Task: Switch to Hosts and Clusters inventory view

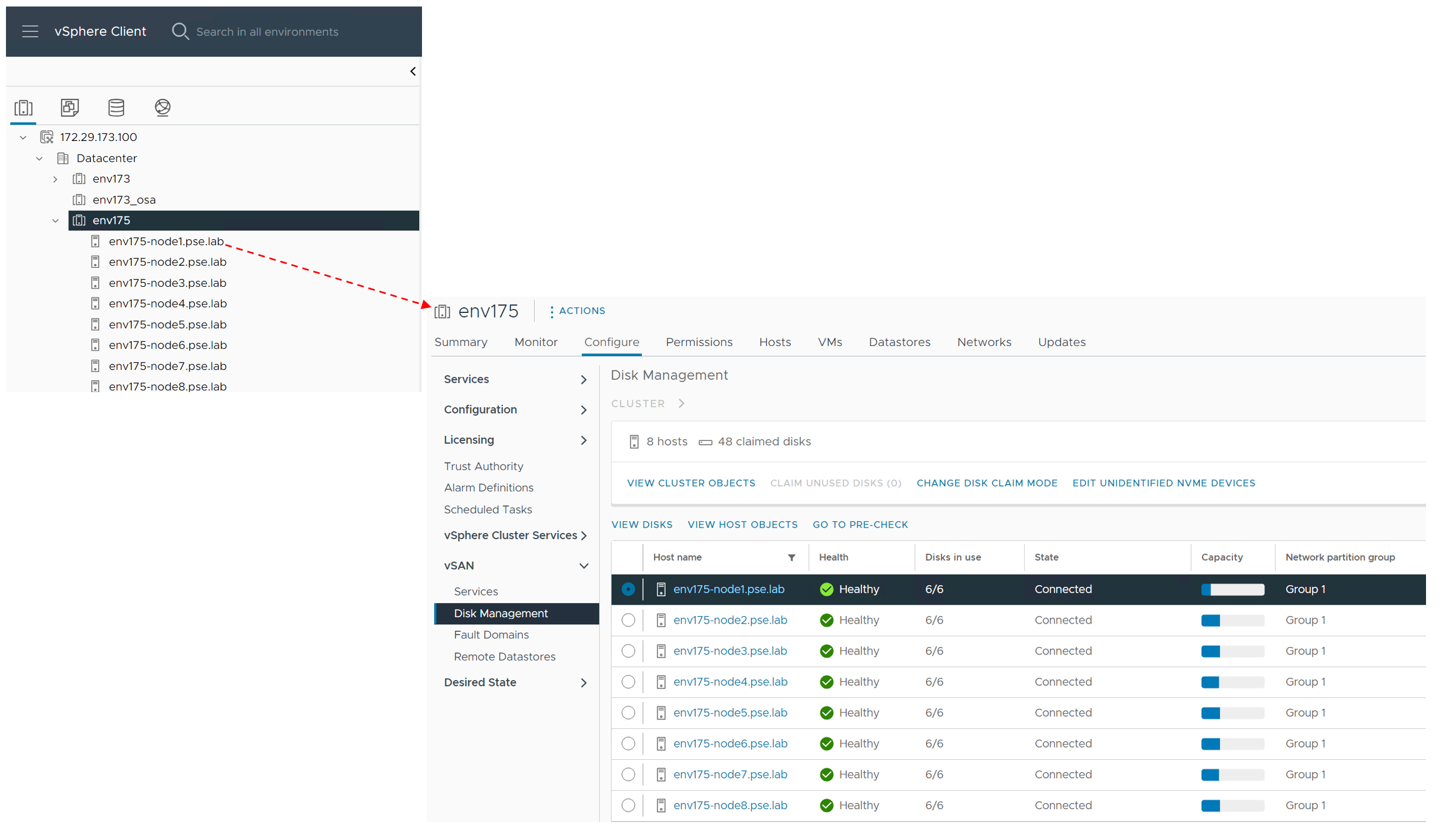Action: (23, 108)
